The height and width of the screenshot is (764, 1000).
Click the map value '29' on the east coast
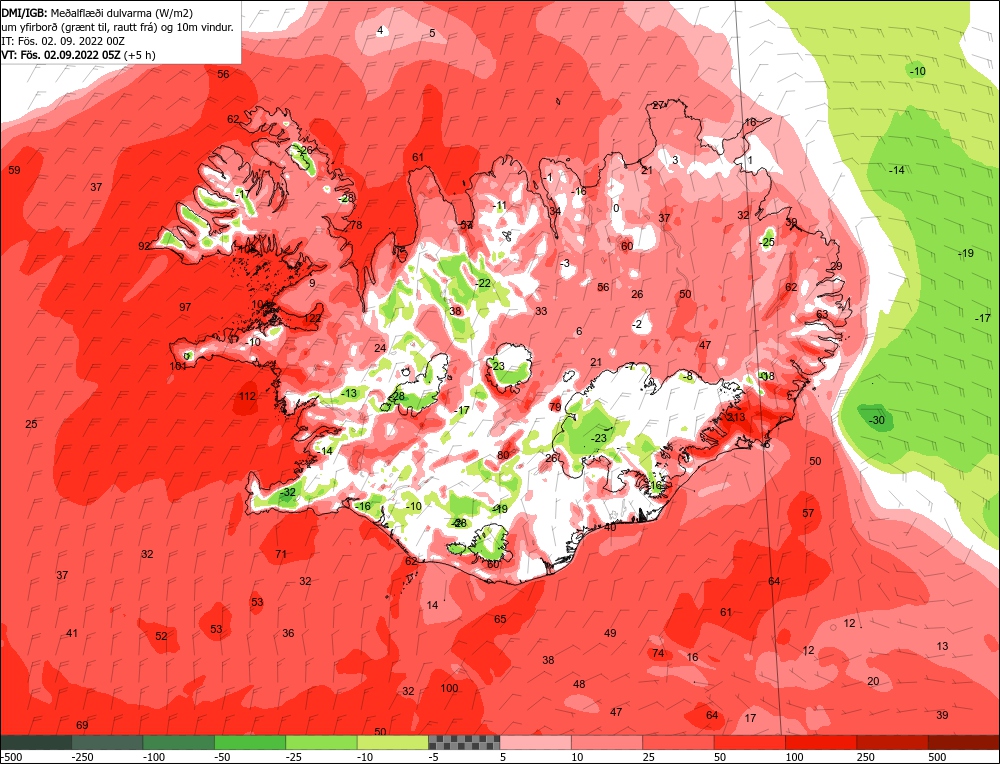(x=836, y=266)
